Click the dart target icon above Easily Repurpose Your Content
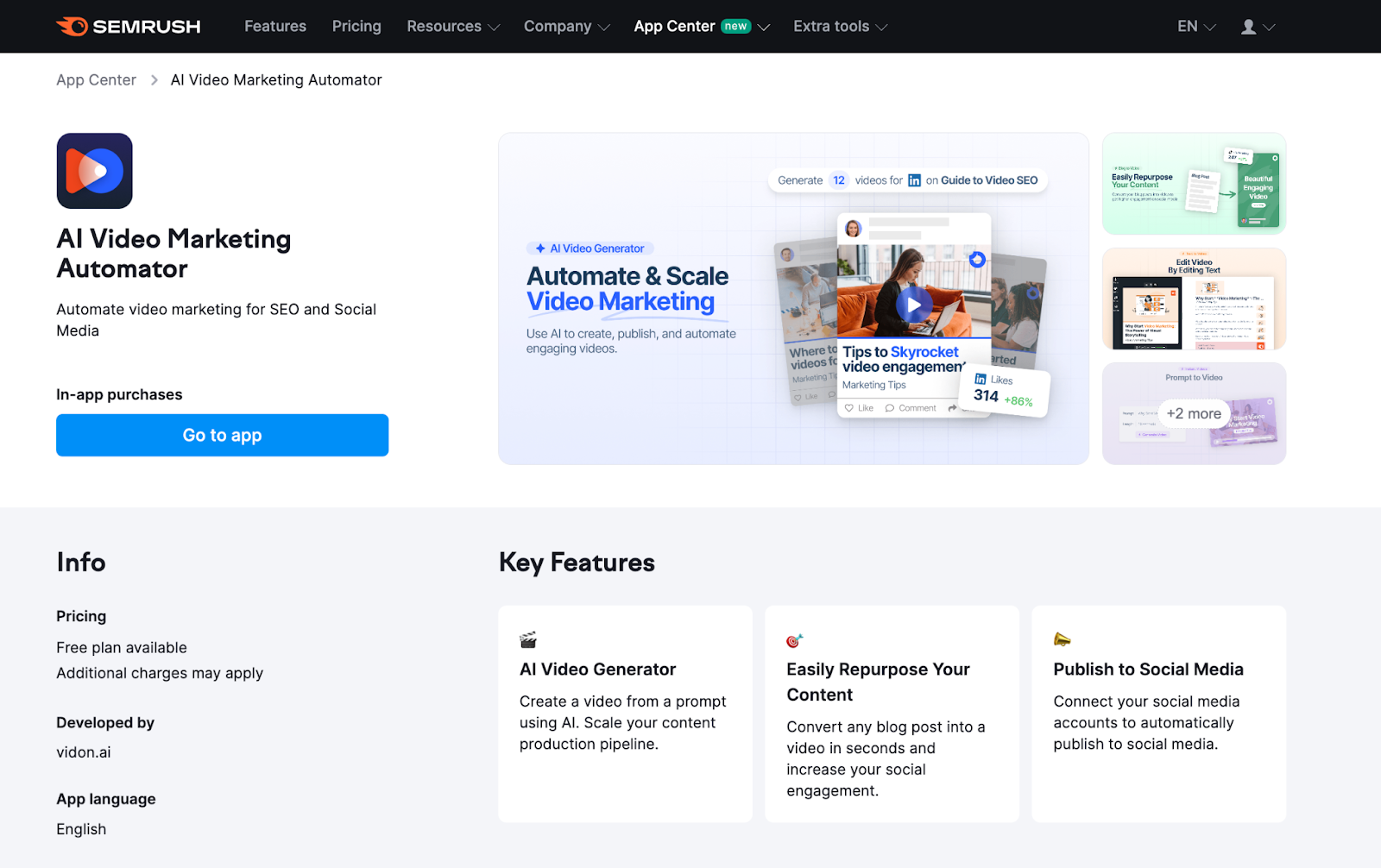The image size is (1381, 868). click(794, 638)
